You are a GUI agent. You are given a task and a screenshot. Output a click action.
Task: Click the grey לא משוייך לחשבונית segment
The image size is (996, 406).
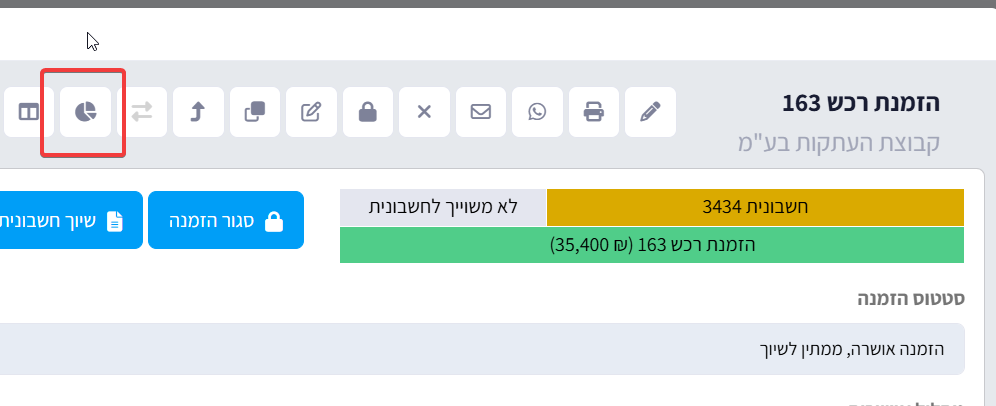point(443,207)
